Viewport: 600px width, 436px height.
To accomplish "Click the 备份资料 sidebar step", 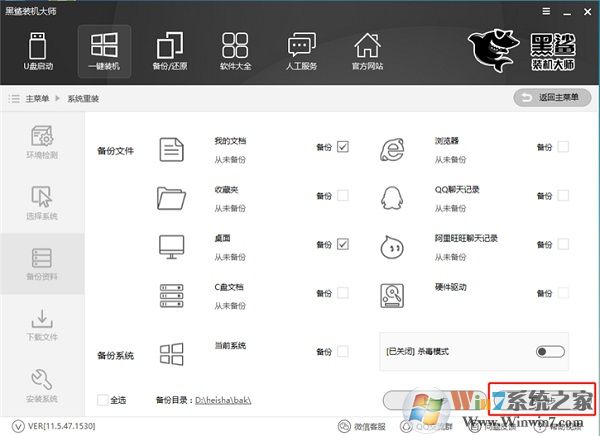I will [x=42, y=264].
